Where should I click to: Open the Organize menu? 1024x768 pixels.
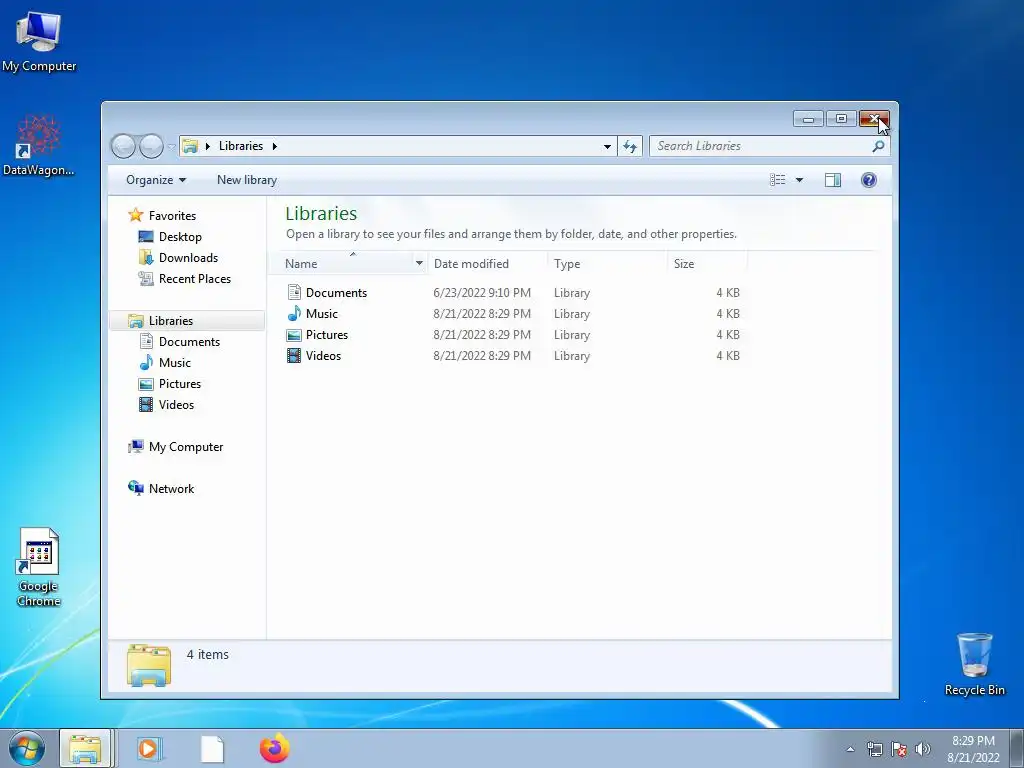tap(155, 180)
